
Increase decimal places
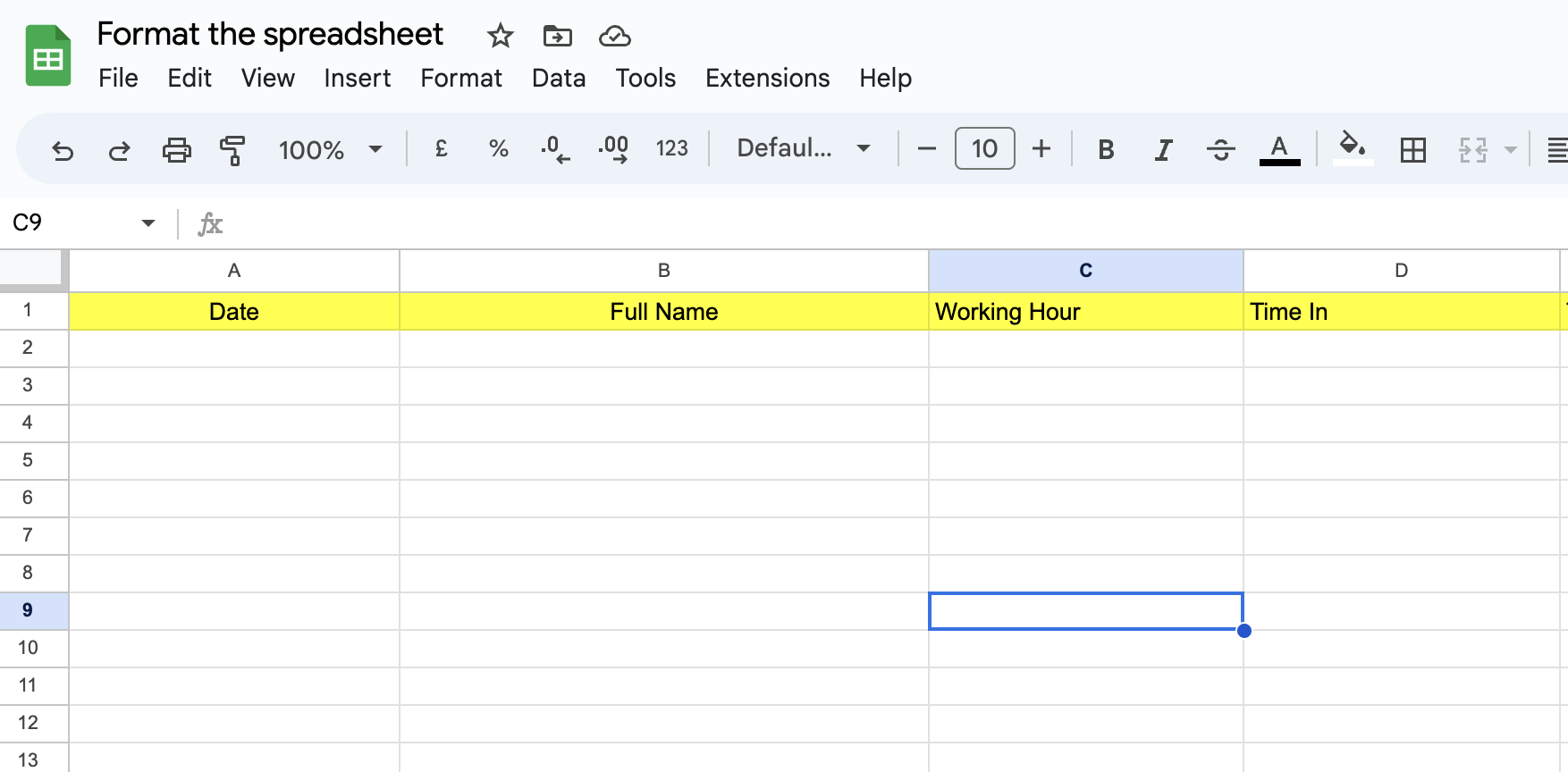(613, 149)
